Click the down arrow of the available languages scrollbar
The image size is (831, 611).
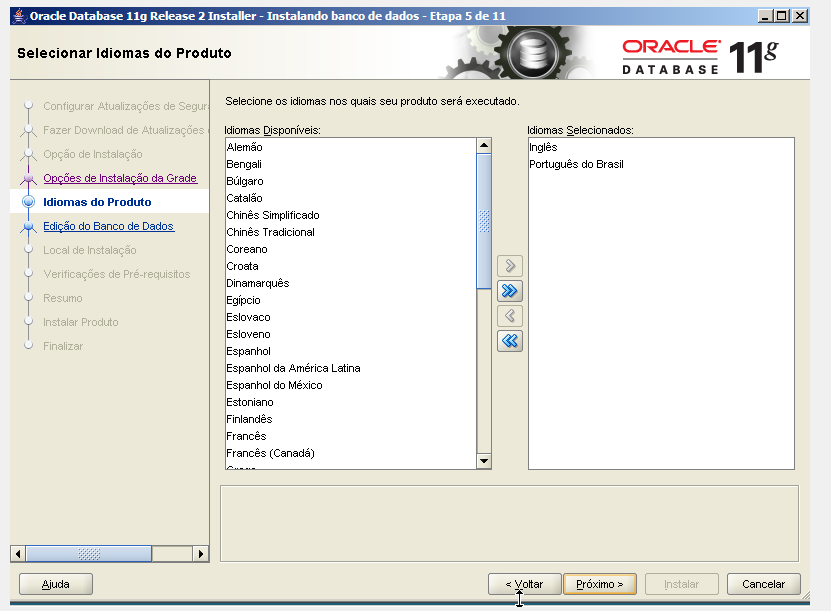click(x=484, y=461)
